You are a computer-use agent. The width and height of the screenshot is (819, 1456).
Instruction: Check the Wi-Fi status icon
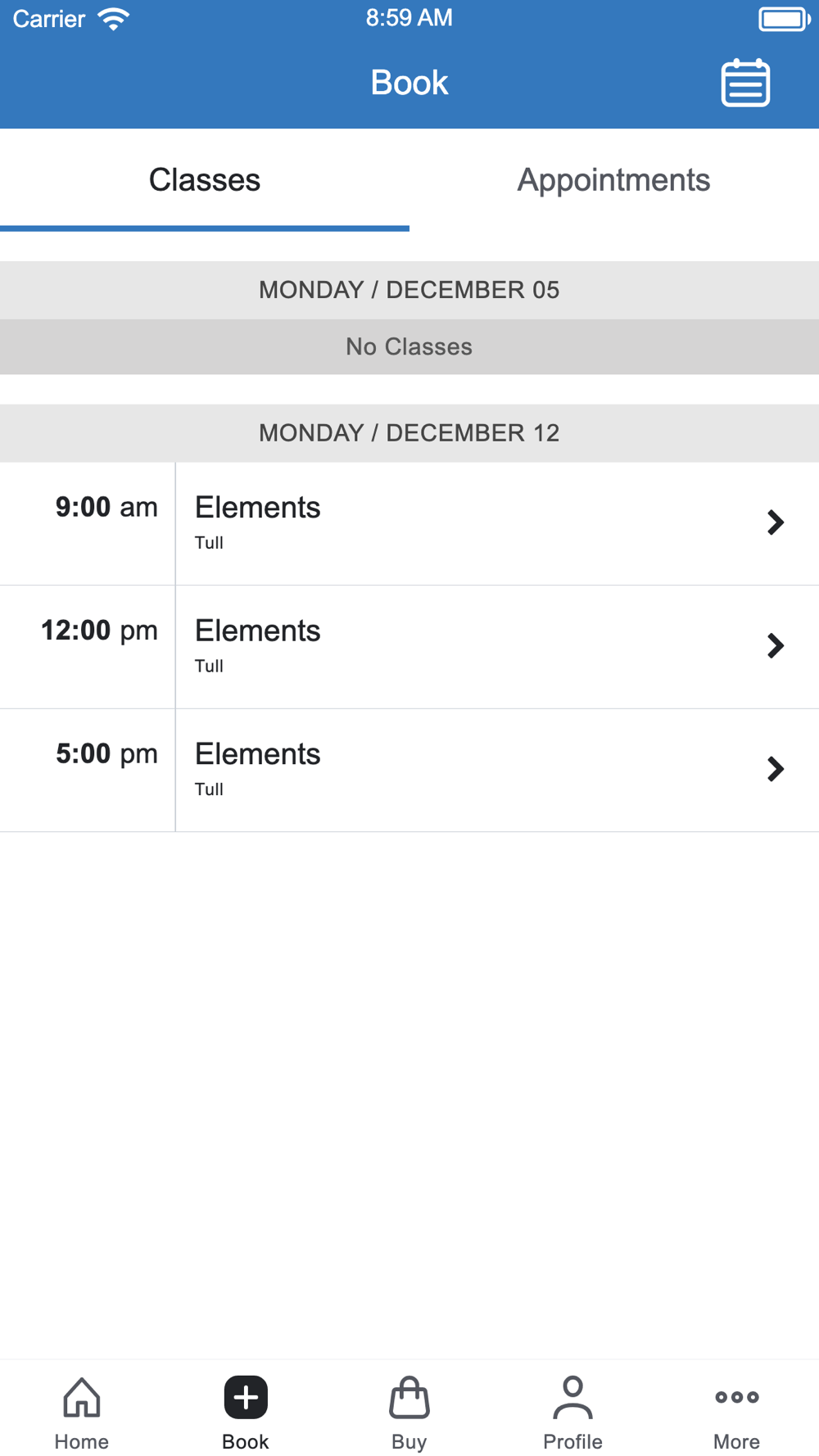pos(114,19)
